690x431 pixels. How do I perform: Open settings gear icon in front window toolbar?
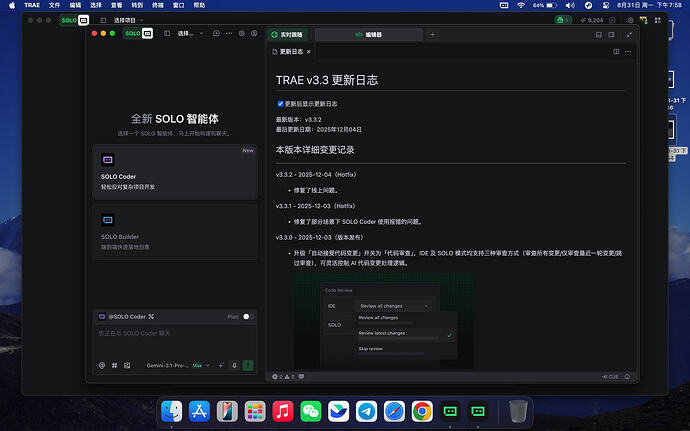pyautogui.click(x=242, y=33)
